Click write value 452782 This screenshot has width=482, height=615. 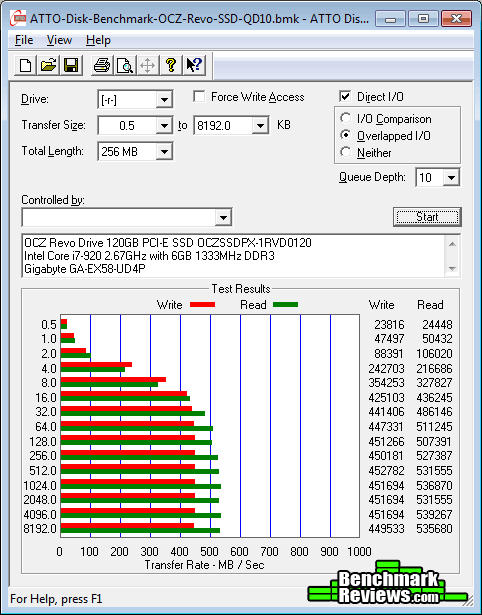point(386,470)
